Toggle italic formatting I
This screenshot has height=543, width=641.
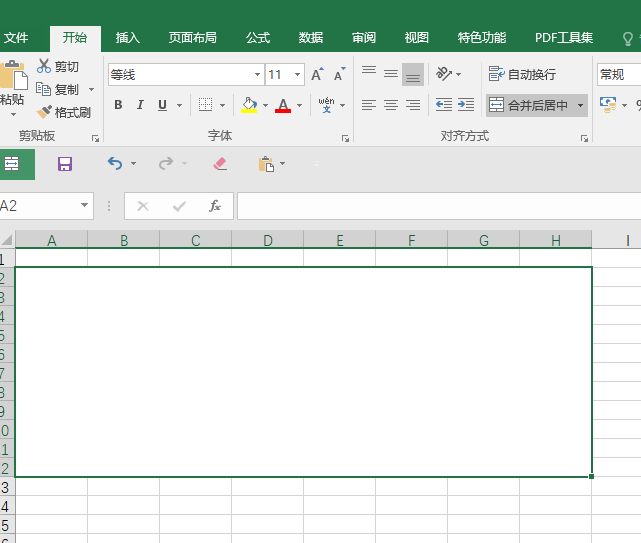pos(140,105)
